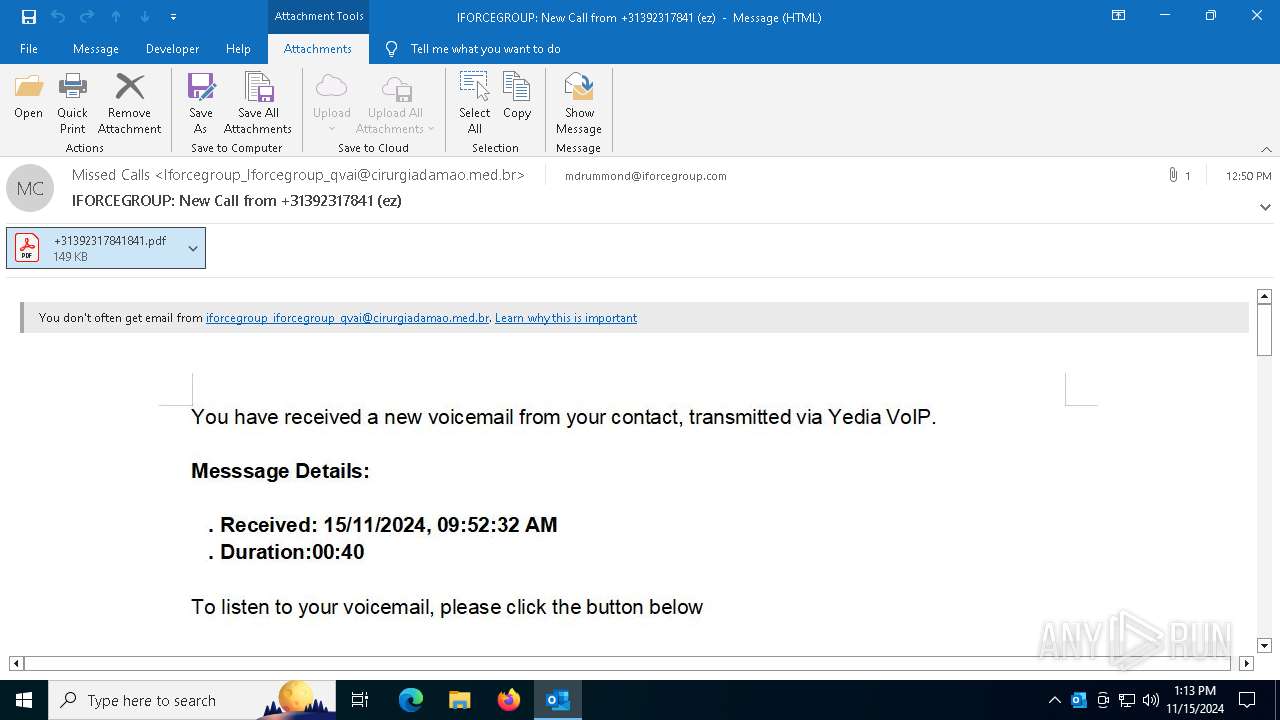Click the sender email link in the info bar
The height and width of the screenshot is (720, 1280).
coord(347,318)
